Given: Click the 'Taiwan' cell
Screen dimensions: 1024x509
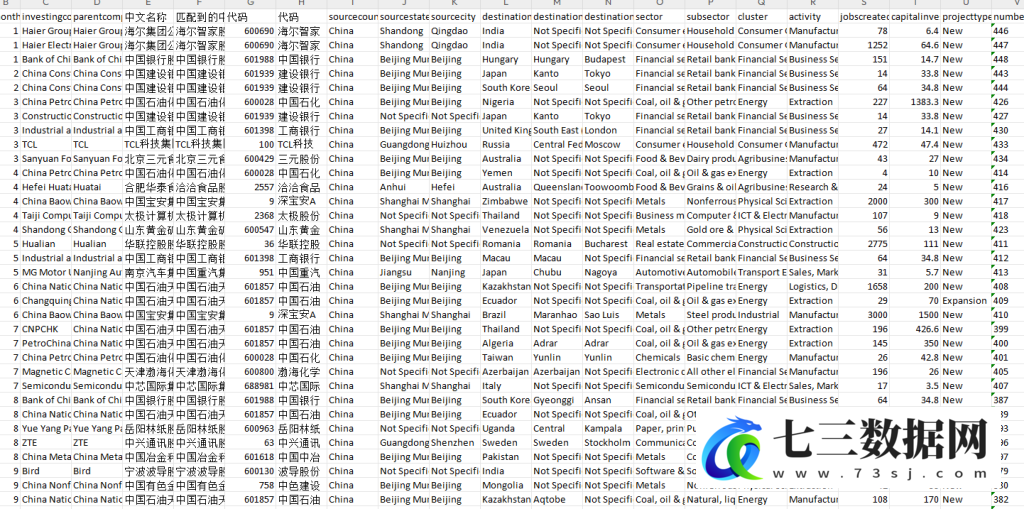Looking at the screenshot, I should pos(505,357).
